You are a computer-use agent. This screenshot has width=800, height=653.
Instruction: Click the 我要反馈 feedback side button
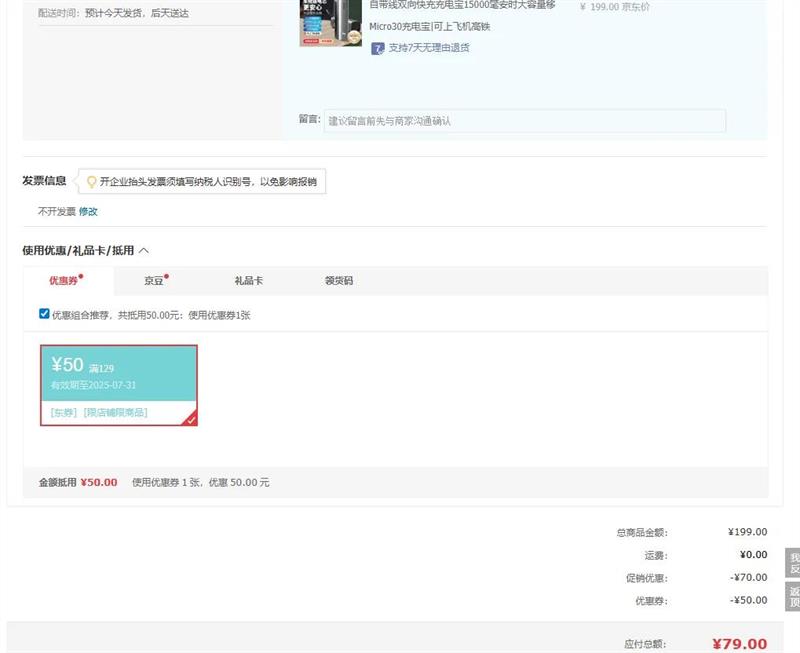tap(793, 563)
